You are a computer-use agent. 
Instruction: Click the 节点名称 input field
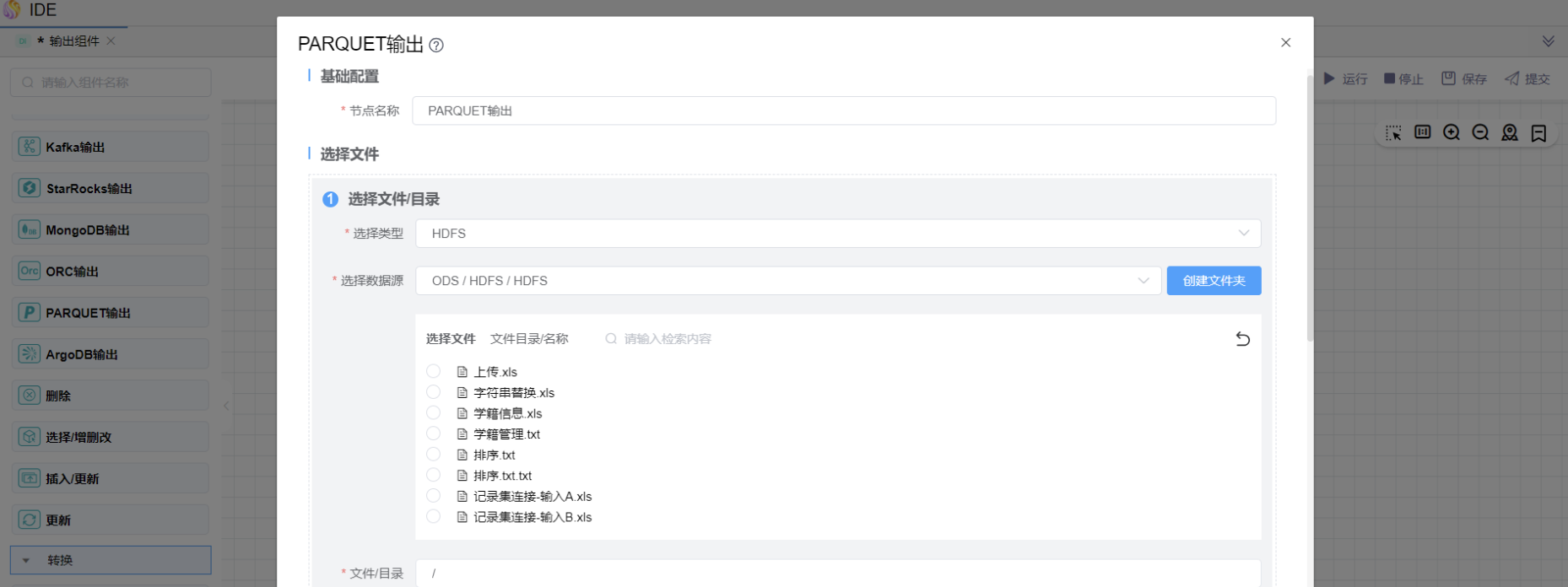point(843,110)
